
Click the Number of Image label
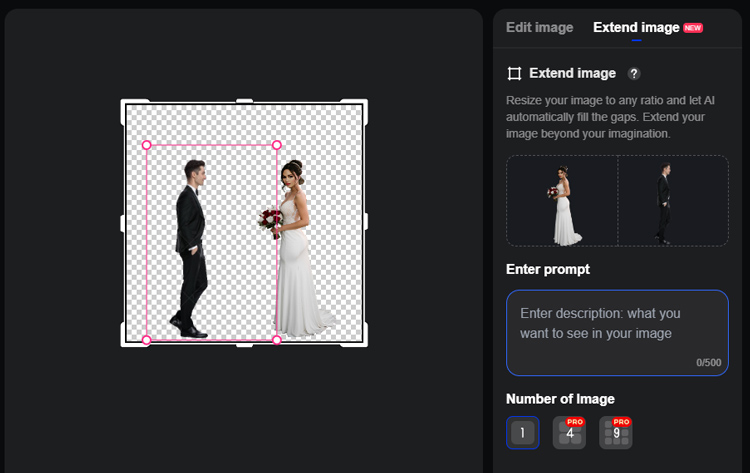coord(560,399)
